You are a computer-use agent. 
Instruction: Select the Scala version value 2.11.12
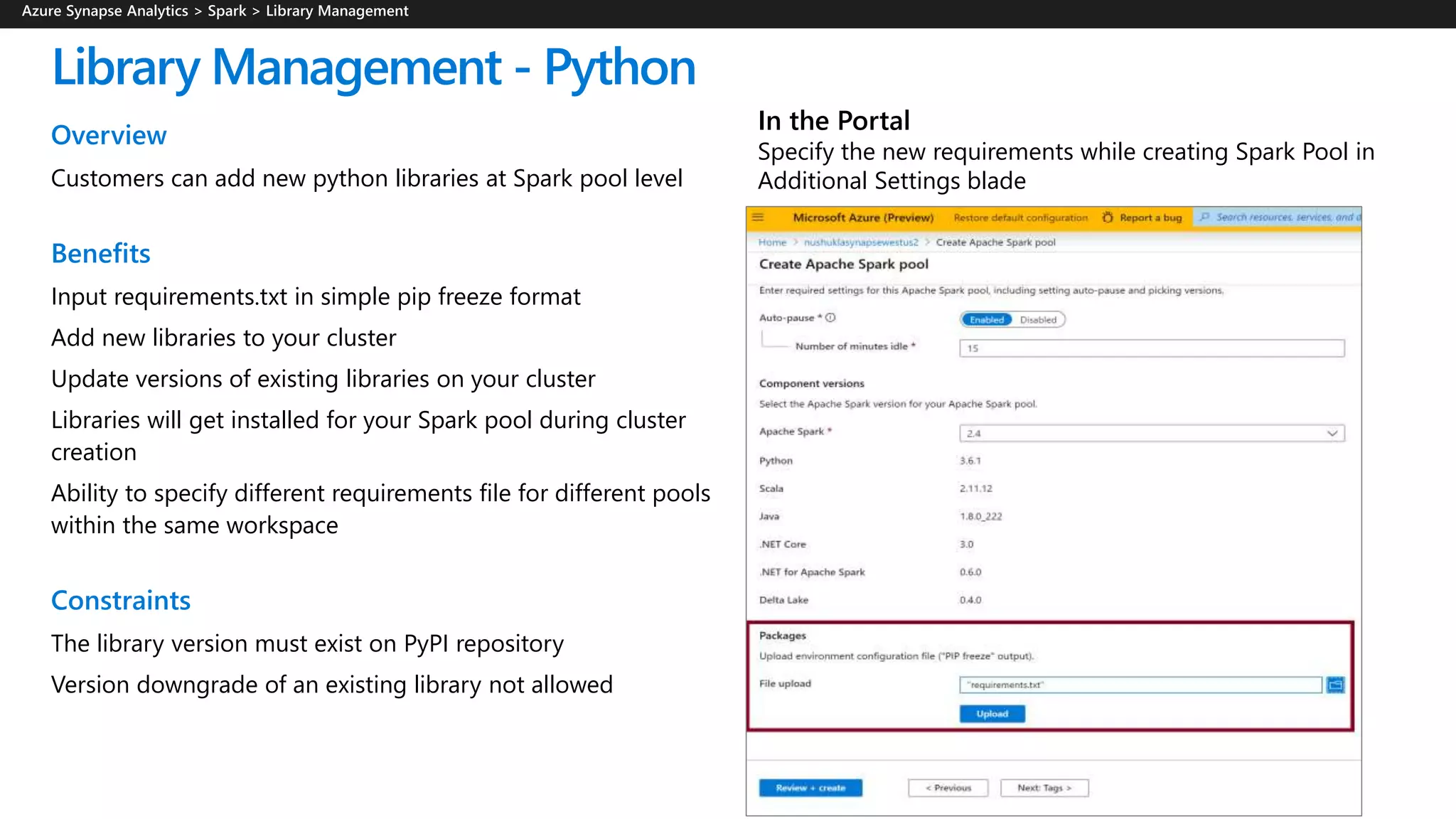pos(975,488)
